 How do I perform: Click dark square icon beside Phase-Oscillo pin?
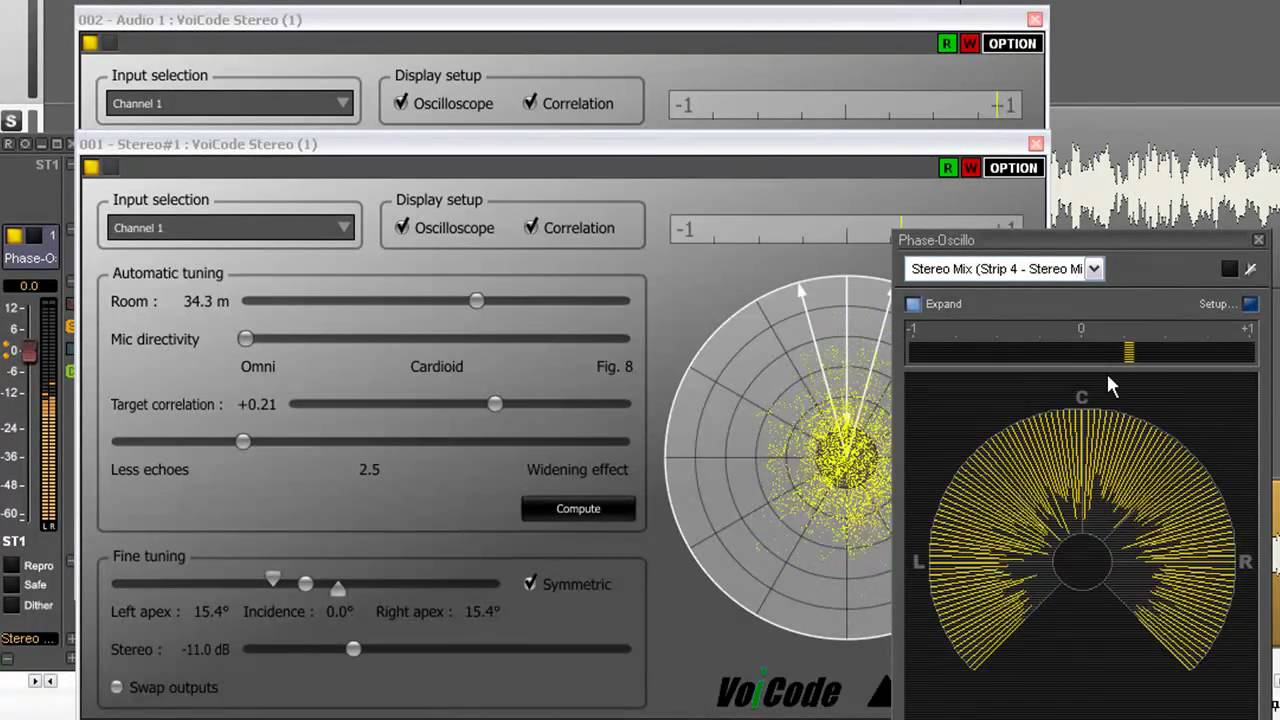pos(1229,269)
